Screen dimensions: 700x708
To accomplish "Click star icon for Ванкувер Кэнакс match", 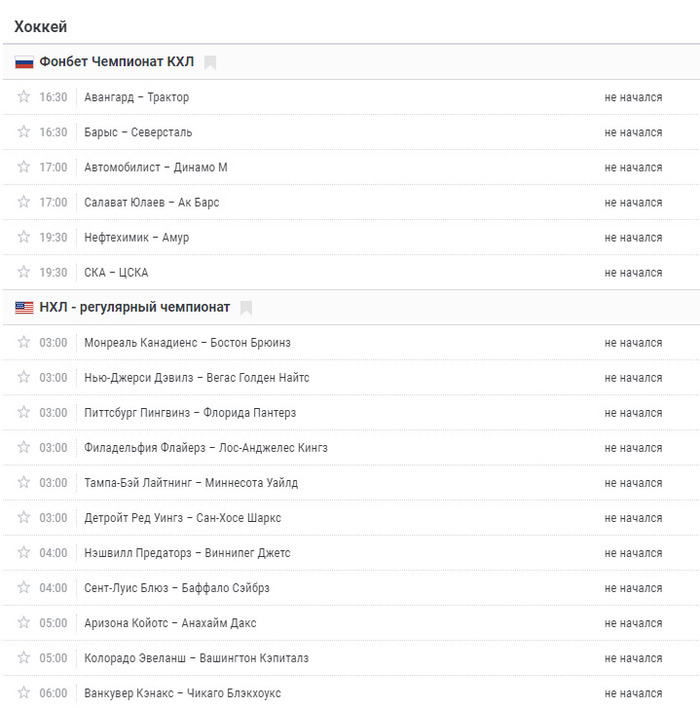I will [x=23, y=693].
